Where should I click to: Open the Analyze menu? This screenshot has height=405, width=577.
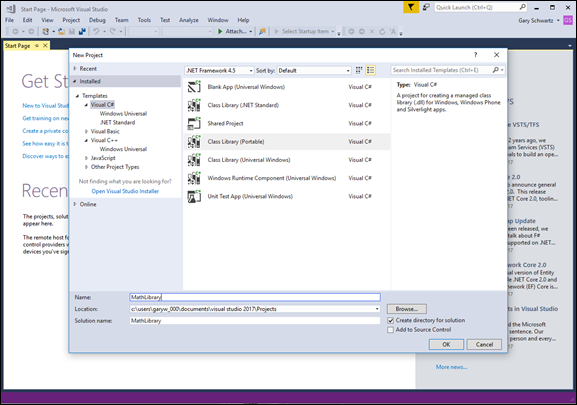click(189, 20)
